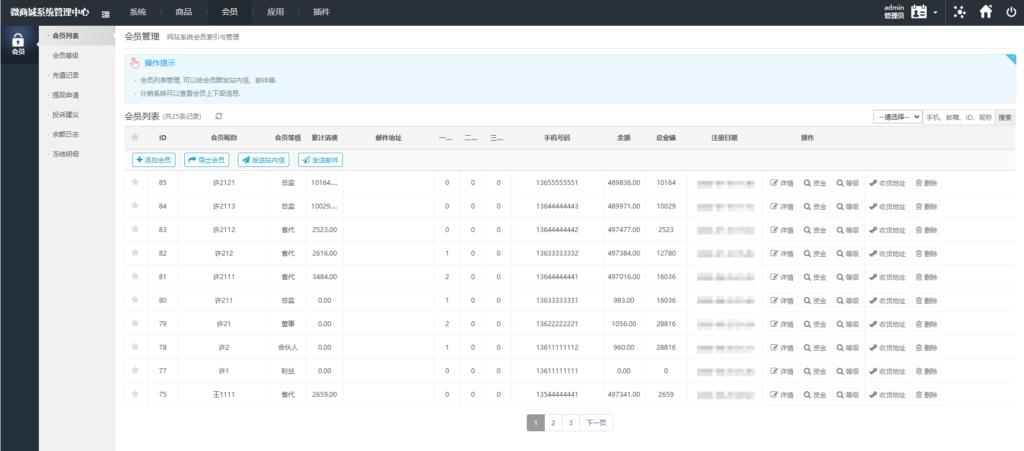The image size is (1024, 451).
Task: Open the --请选择-- filter dropdown
Action: click(897, 117)
